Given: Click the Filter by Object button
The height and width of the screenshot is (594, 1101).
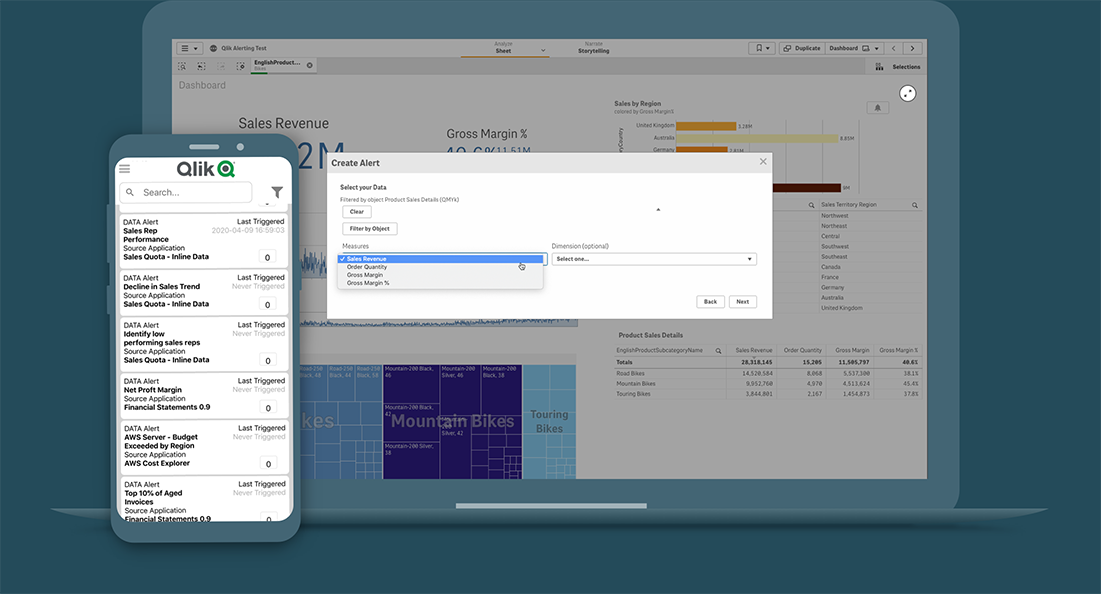Looking at the screenshot, I should tap(369, 227).
